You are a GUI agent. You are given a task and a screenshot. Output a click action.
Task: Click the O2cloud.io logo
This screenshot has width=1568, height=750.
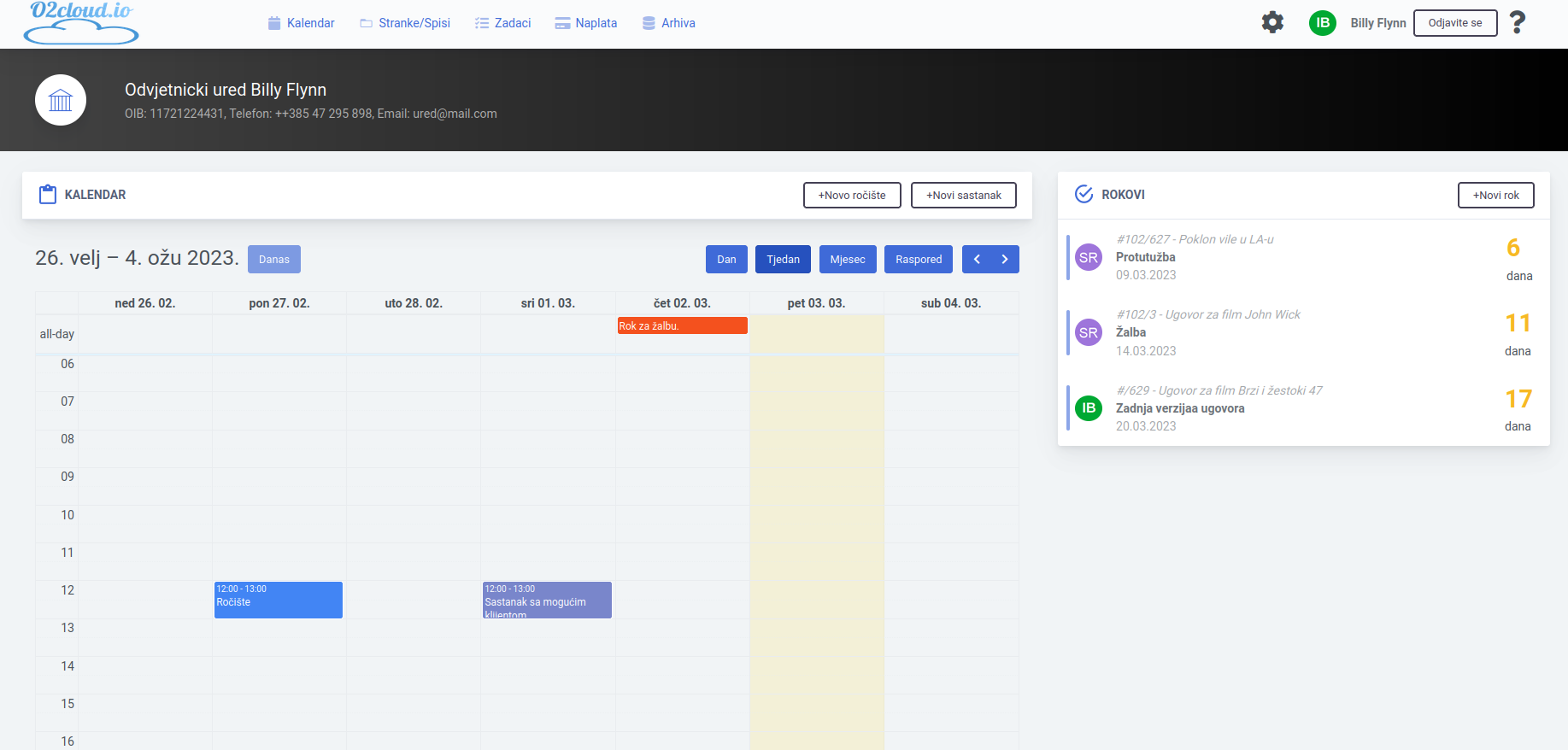(x=81, y=23)
